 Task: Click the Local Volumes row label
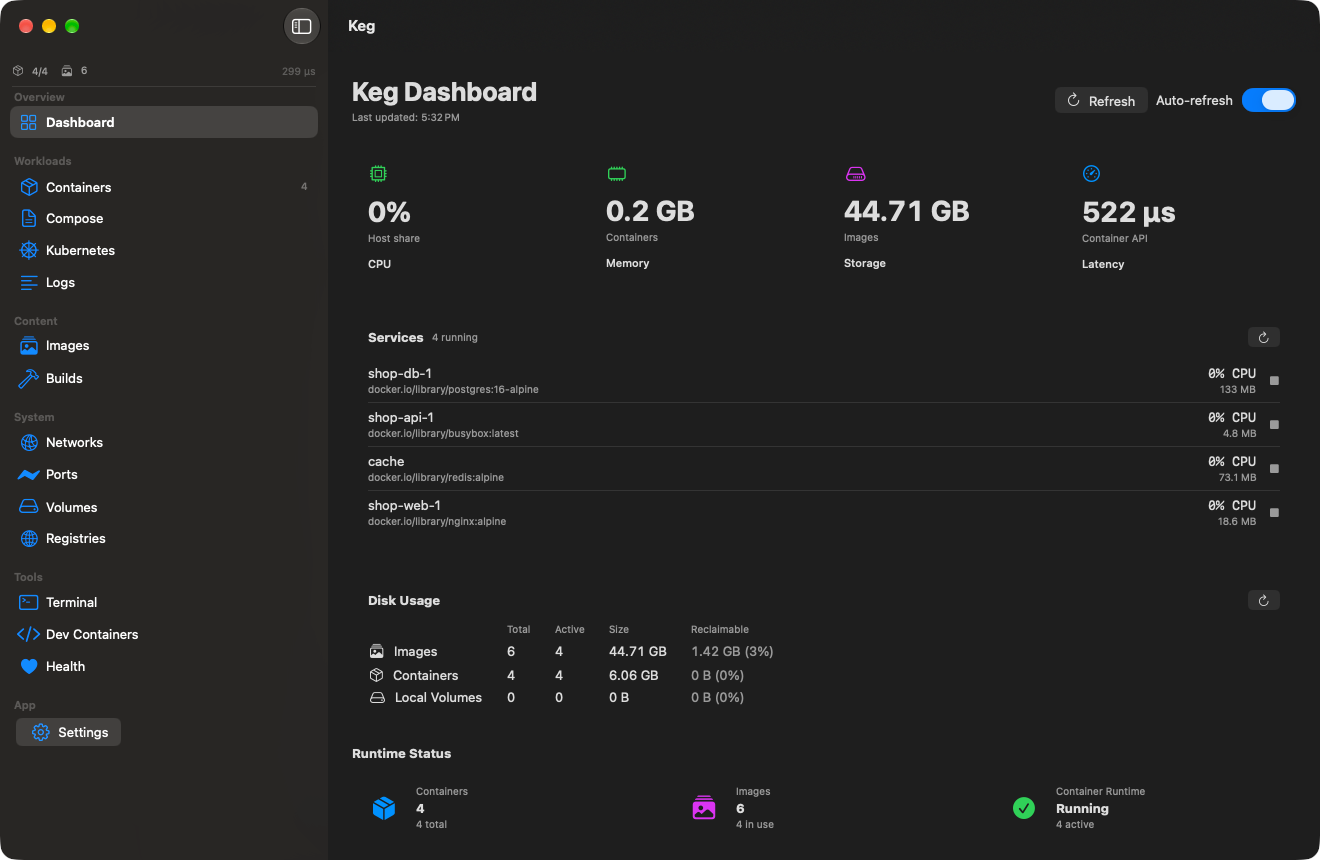(x=438, y=698)
